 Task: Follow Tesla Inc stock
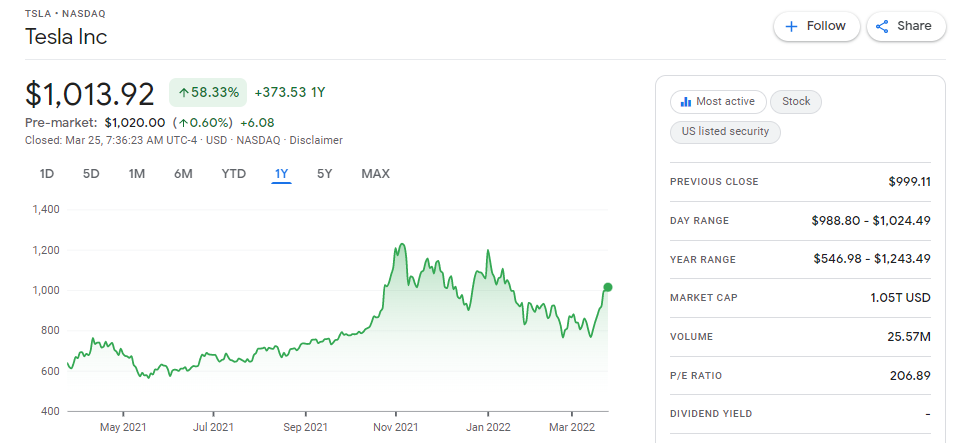[817, 27]
